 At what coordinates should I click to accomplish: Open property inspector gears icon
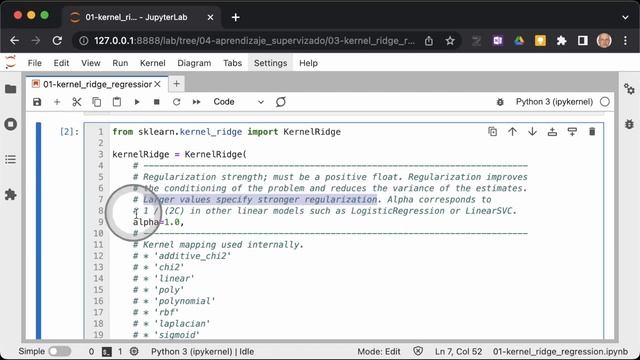pos(629,89)
